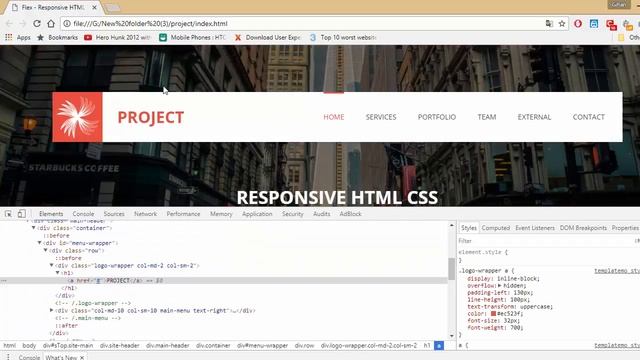Collapse the div class container node
This screenshot has width=640, height=360.
[34, 228]
